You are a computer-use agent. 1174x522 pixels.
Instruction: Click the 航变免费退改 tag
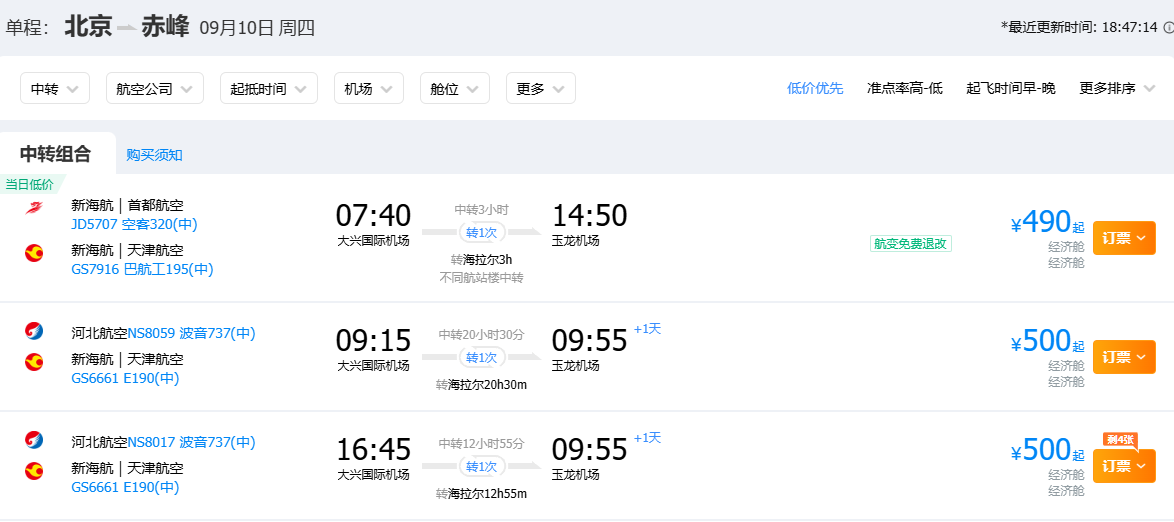point(910,243)
